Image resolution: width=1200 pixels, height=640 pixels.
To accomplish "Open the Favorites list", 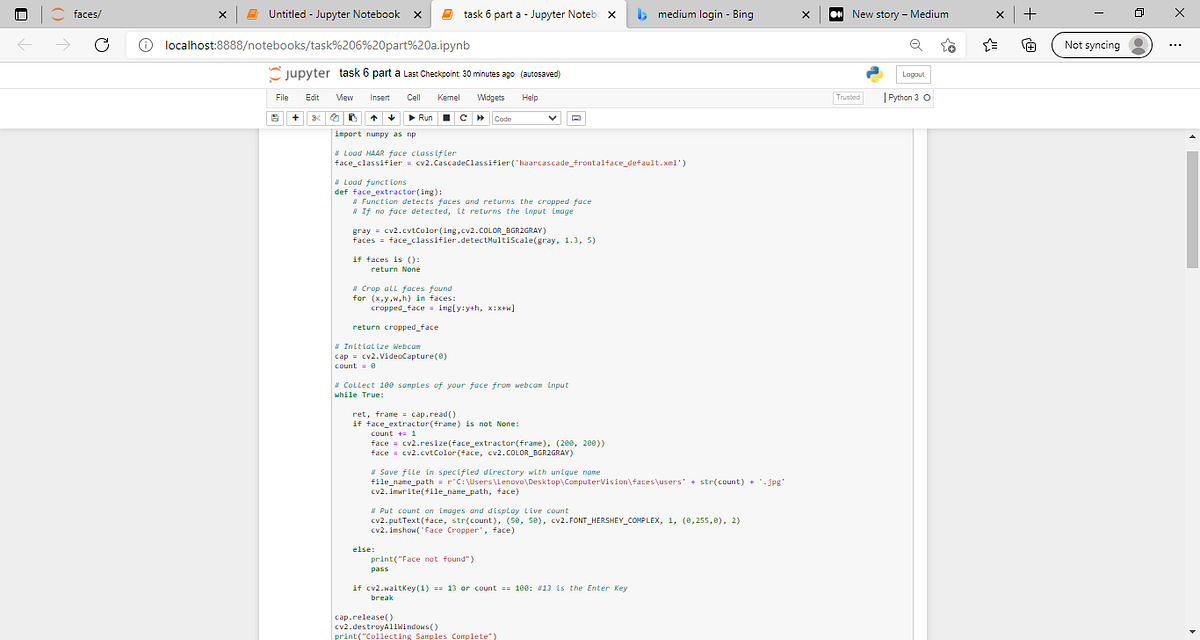I will (990, 45).
